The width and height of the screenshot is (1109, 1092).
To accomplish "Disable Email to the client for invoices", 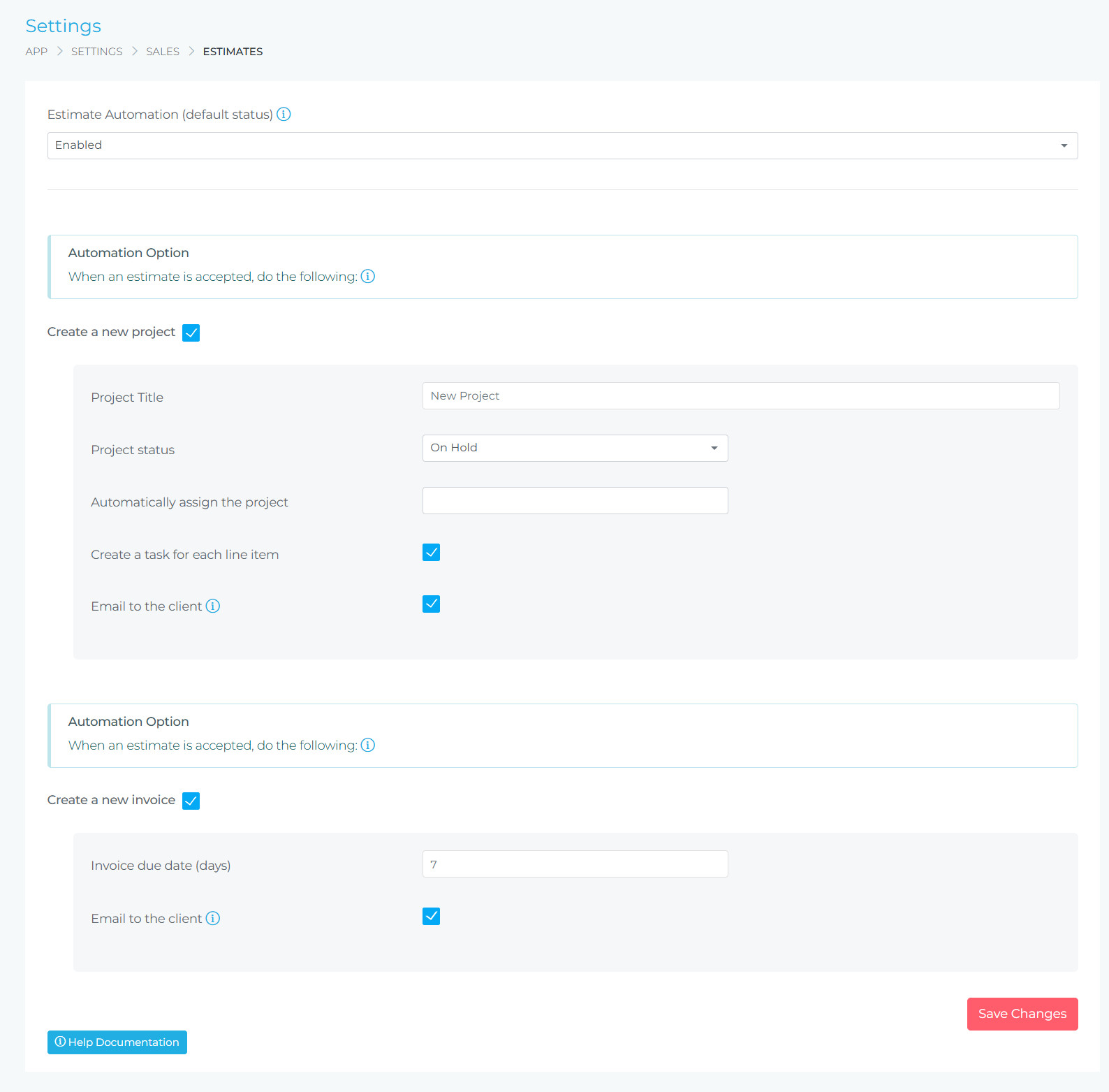I will coord(431,917).
